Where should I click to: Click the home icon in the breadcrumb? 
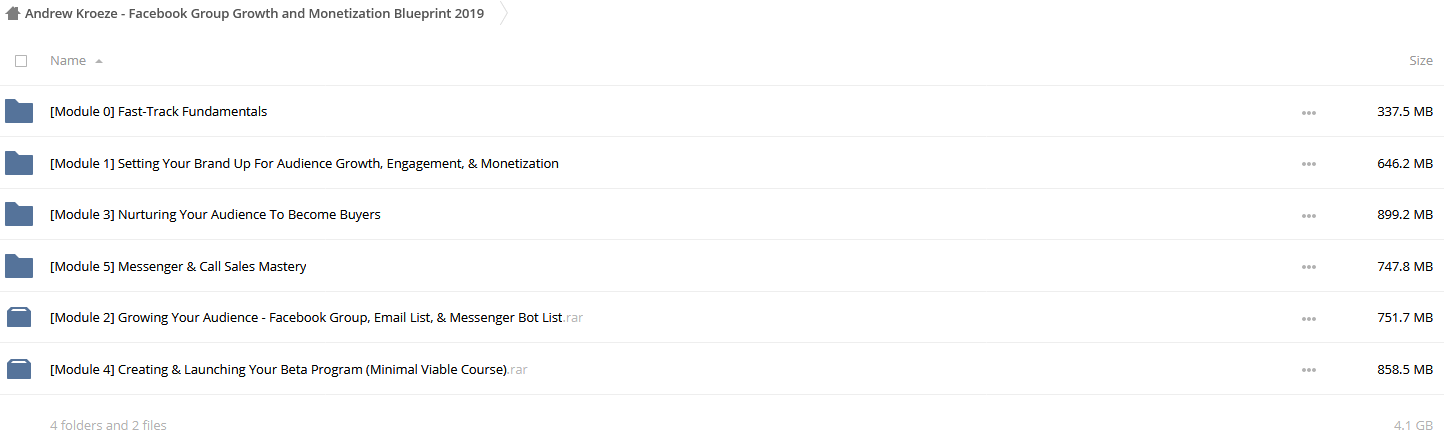(13, 14)
